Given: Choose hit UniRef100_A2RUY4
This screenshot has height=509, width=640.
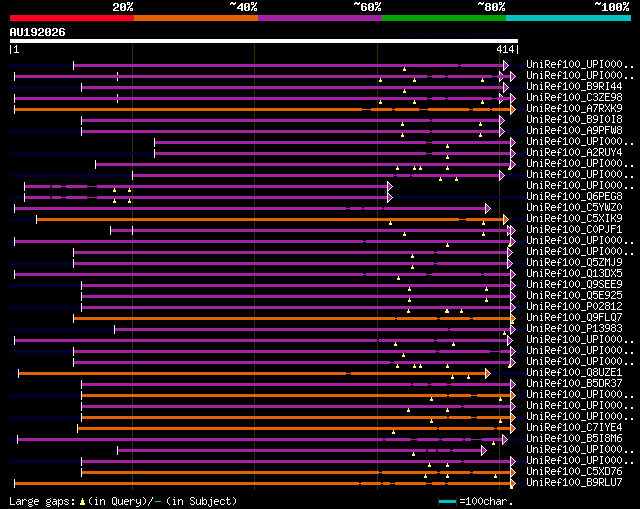Looking at the screenshot, I should pyautogui.click(x=574, y=153).
